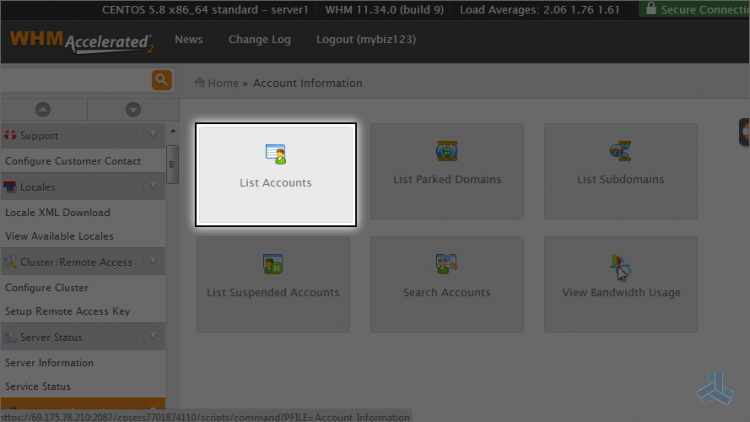Open the News menu item

[188, 39]
